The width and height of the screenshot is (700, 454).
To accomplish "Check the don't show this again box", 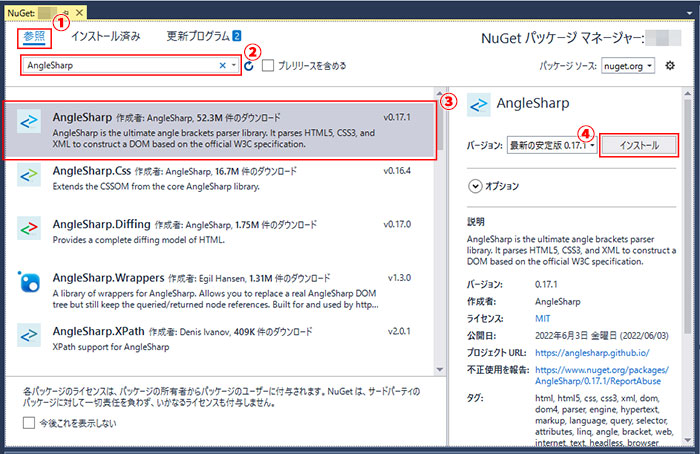I will tap(29, 423).
